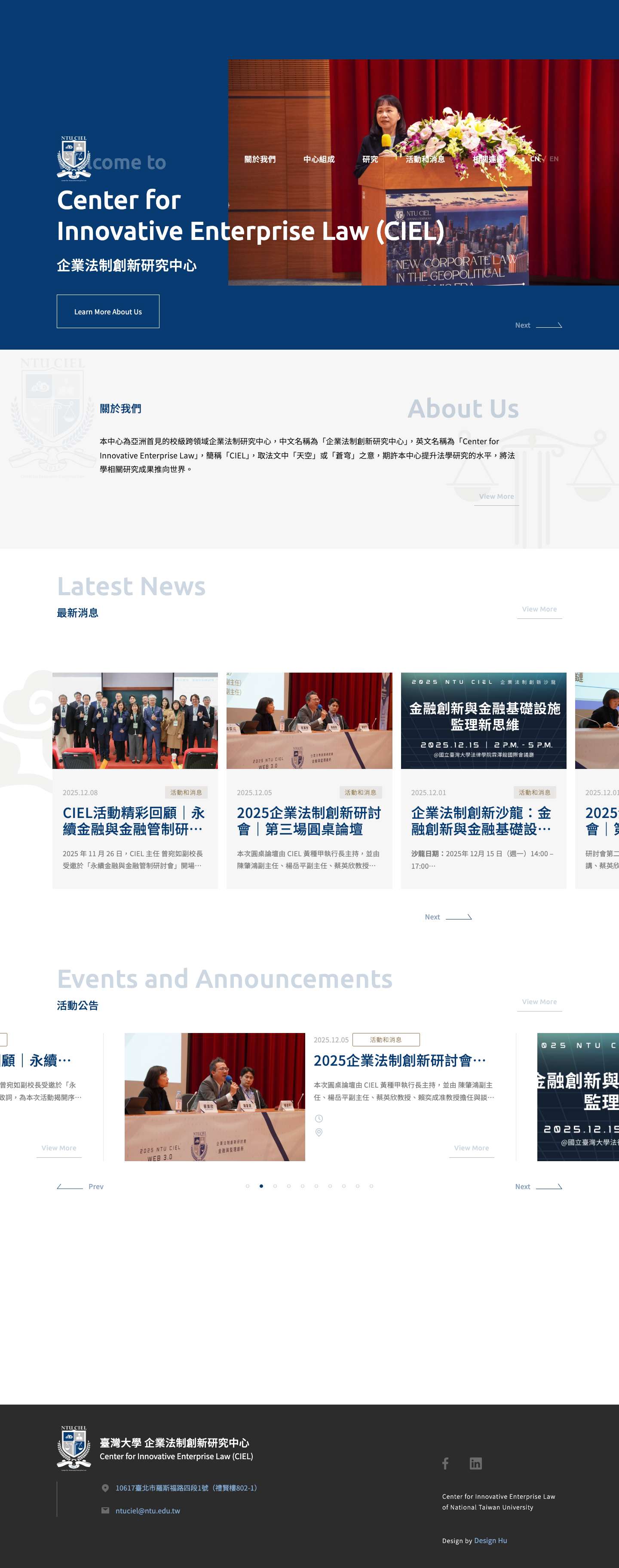This screenshot has height=1568, width=619.
Task: Click events carousel Next arrow
Action: pos(538,1187)
